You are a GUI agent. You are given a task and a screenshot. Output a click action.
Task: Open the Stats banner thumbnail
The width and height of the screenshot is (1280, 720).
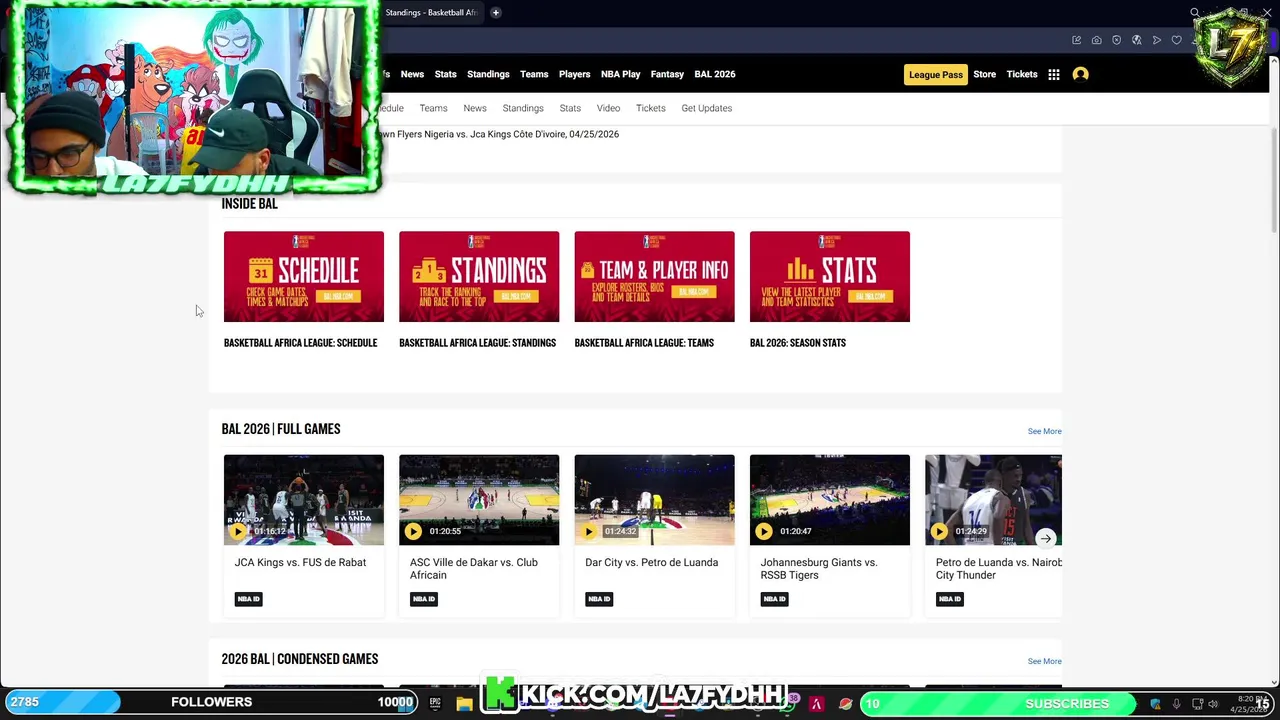(x=830, y=277)
